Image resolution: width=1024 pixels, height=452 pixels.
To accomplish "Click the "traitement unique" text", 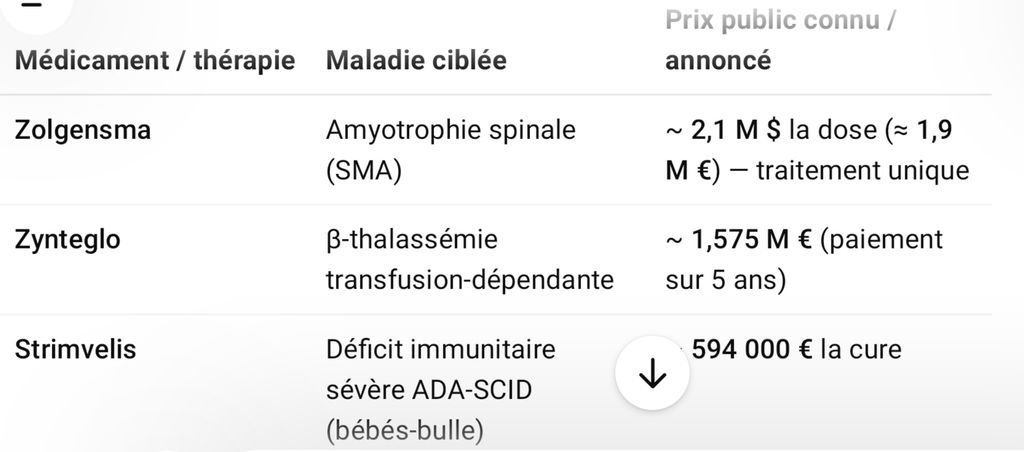I will (x=862, y=170).
